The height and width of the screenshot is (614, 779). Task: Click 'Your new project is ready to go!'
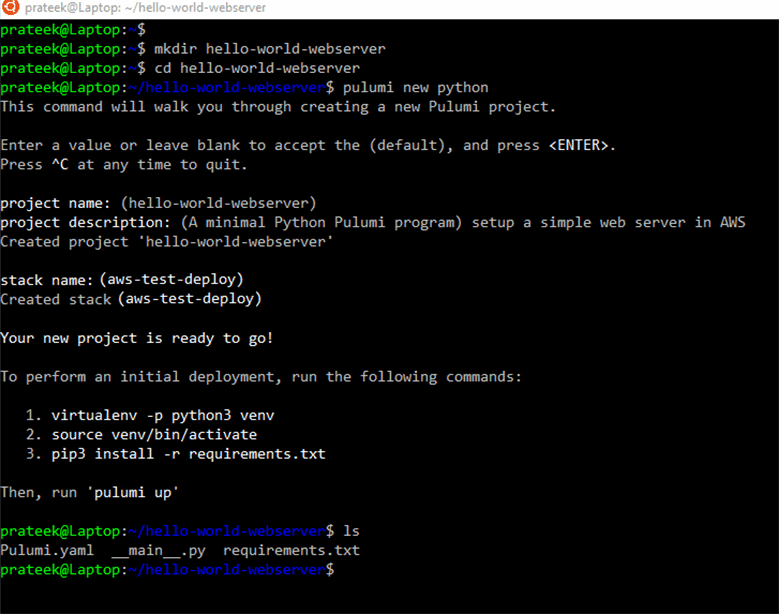[137, 338]
